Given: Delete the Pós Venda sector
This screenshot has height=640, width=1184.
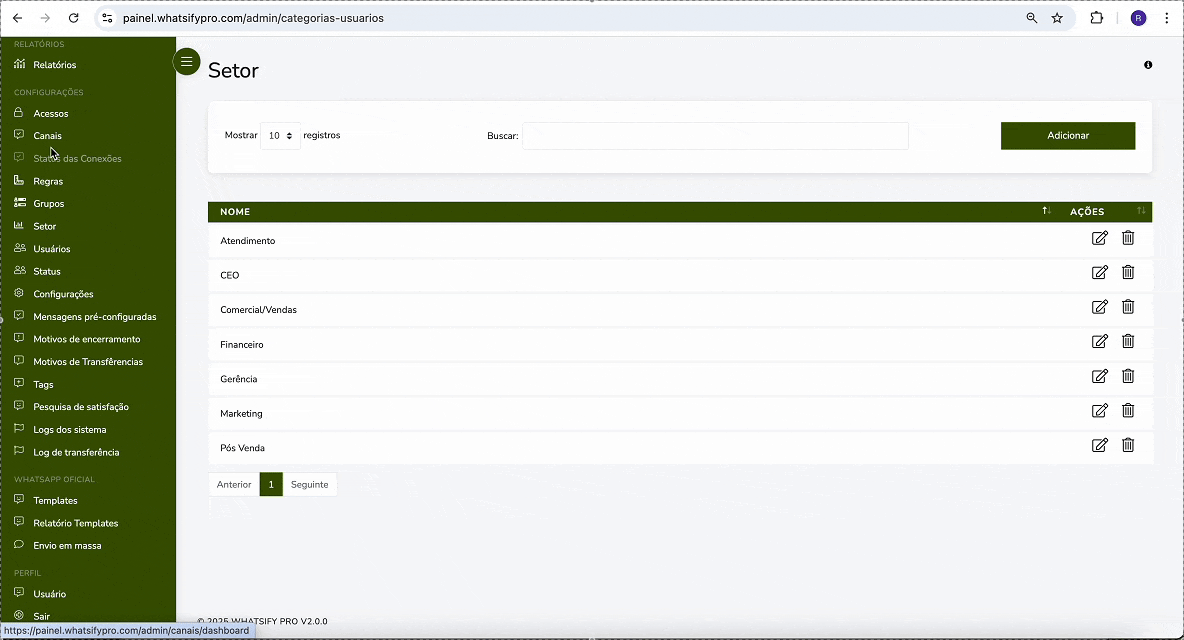Looking at the screenshot, I should [x=1128, y=445].
